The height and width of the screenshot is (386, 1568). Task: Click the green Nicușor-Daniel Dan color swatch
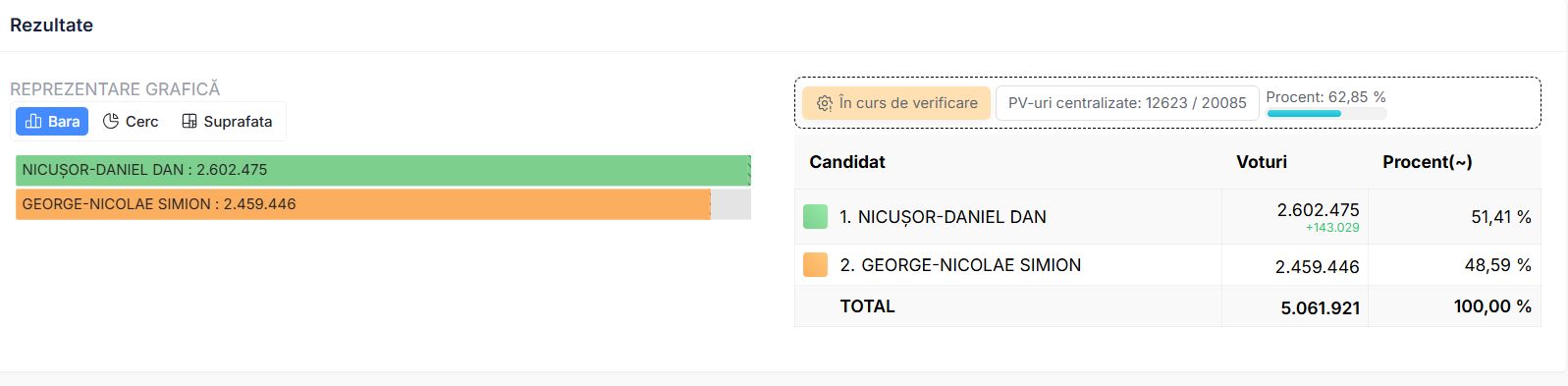click(x=815, y=217)
